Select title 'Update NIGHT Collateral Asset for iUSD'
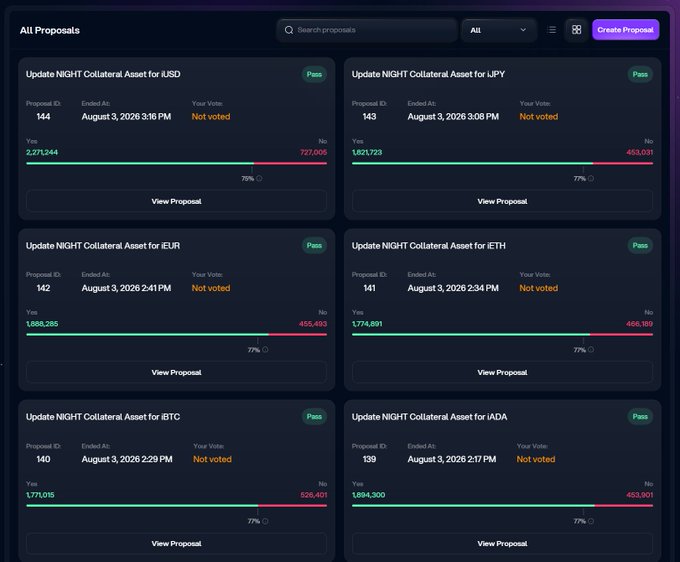The width and height of the screenshot is (680, 562). (103, 74)
